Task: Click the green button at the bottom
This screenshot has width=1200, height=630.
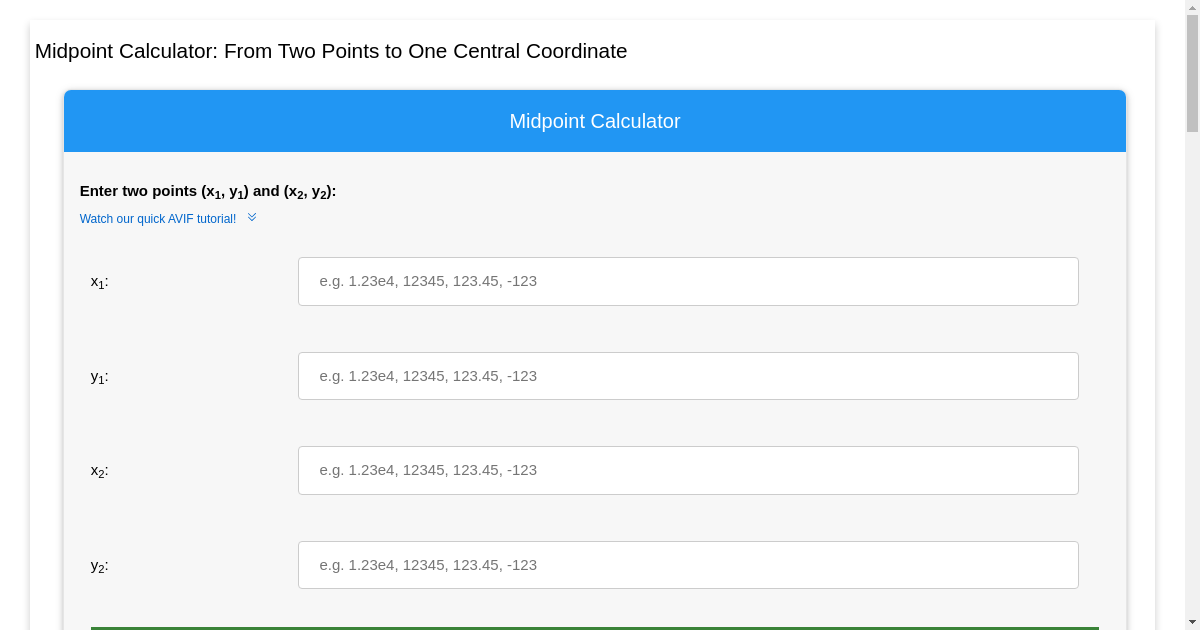Action: (x=594, y=627)
